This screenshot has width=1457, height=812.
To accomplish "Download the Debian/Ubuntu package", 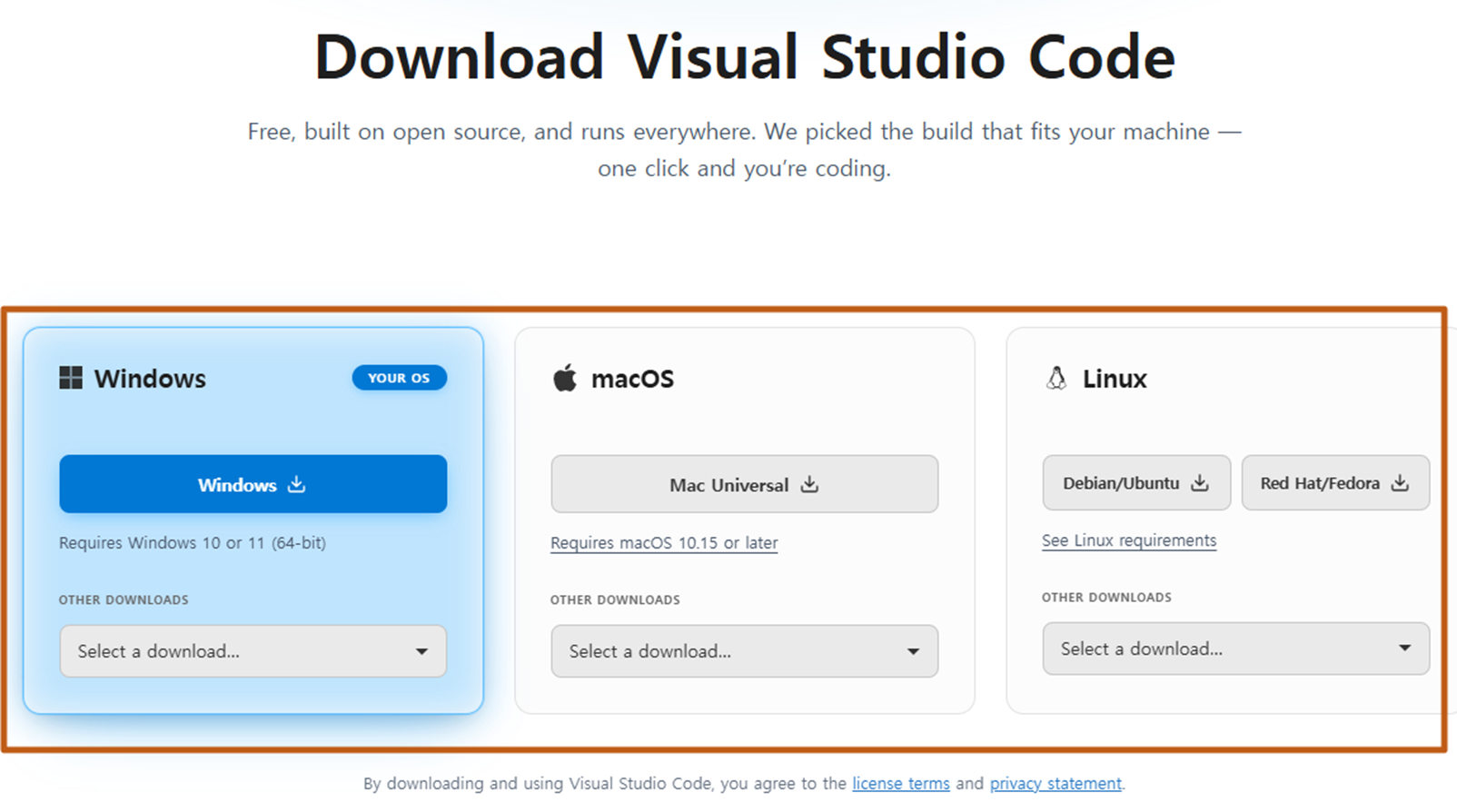I will [x=1136, y=483].
